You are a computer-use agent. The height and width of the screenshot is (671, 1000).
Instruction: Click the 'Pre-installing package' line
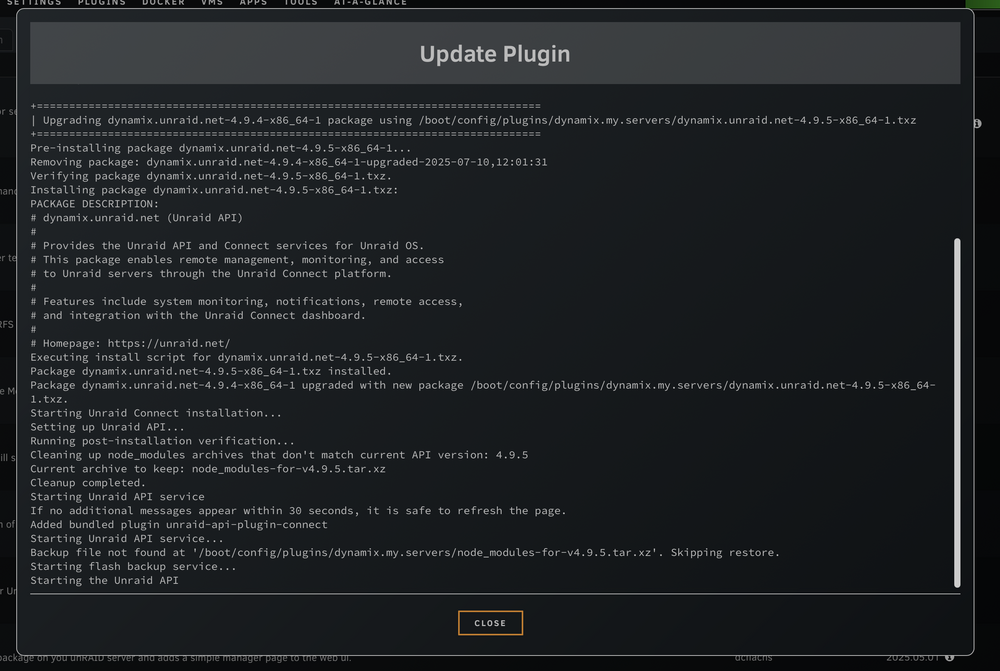point(221,148)
